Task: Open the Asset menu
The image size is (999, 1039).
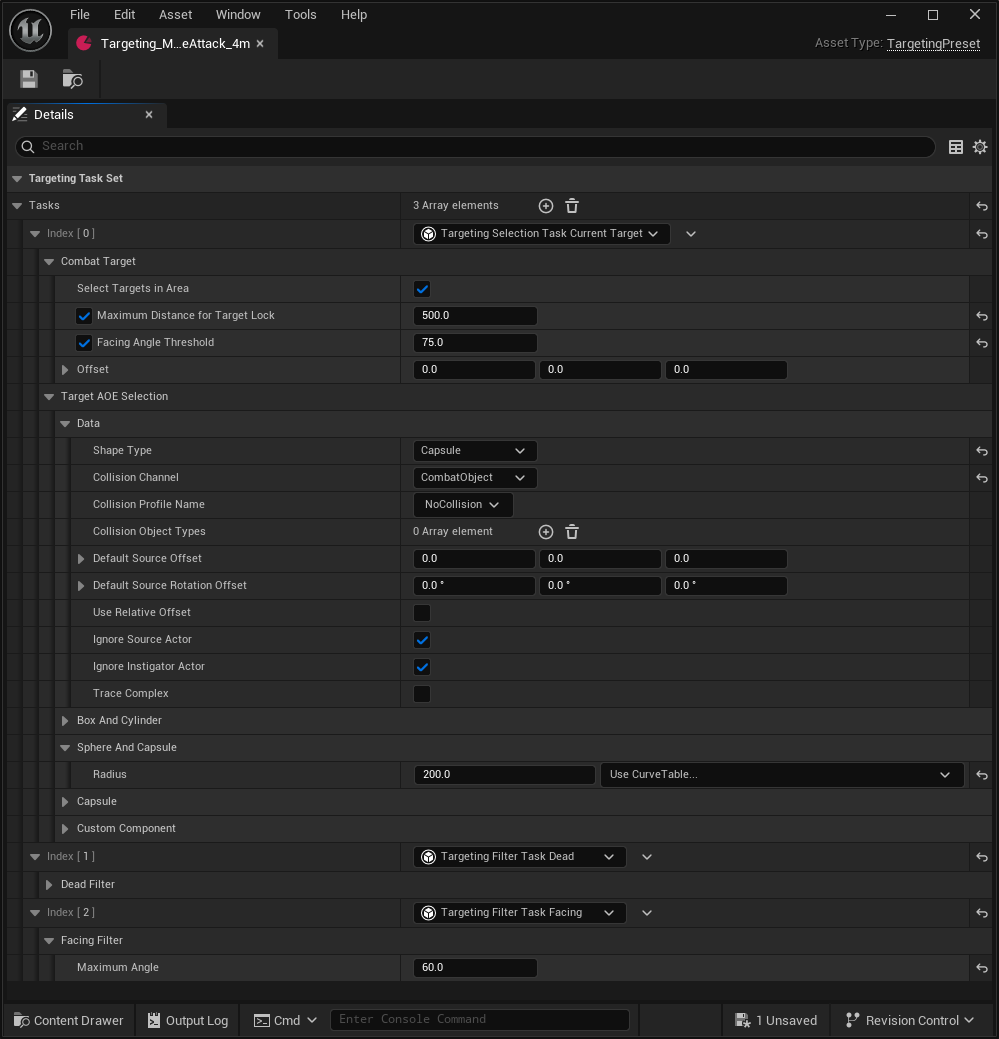Action: click(176, 15)
